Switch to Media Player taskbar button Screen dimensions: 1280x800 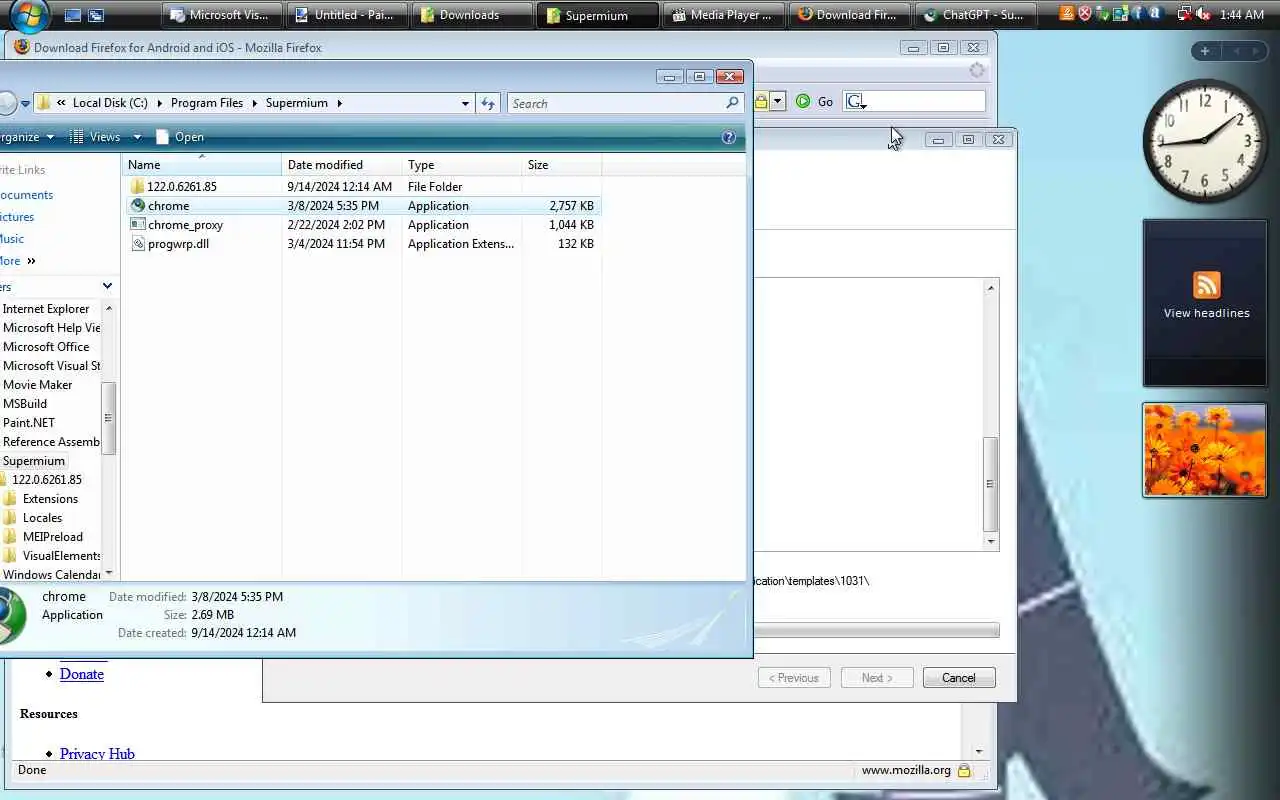[x=723, y=15]
